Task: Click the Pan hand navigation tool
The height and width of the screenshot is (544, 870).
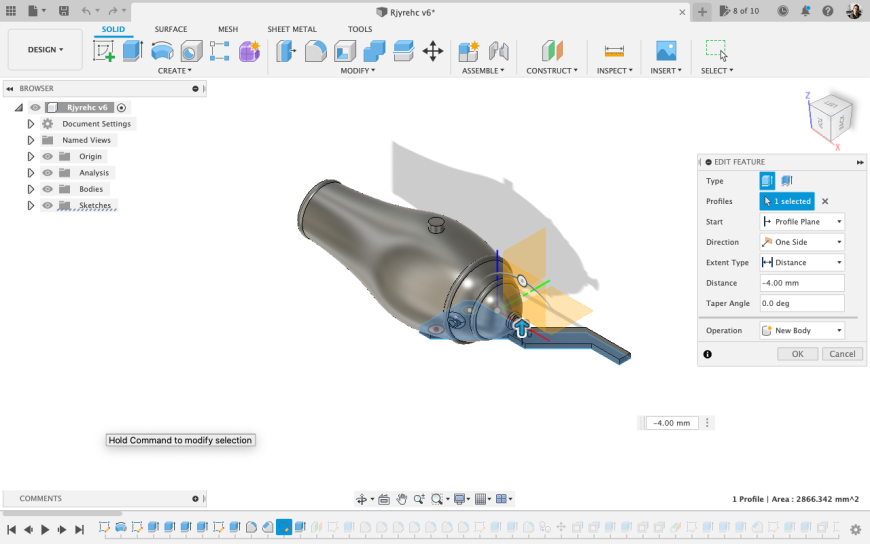Action: 401,499
